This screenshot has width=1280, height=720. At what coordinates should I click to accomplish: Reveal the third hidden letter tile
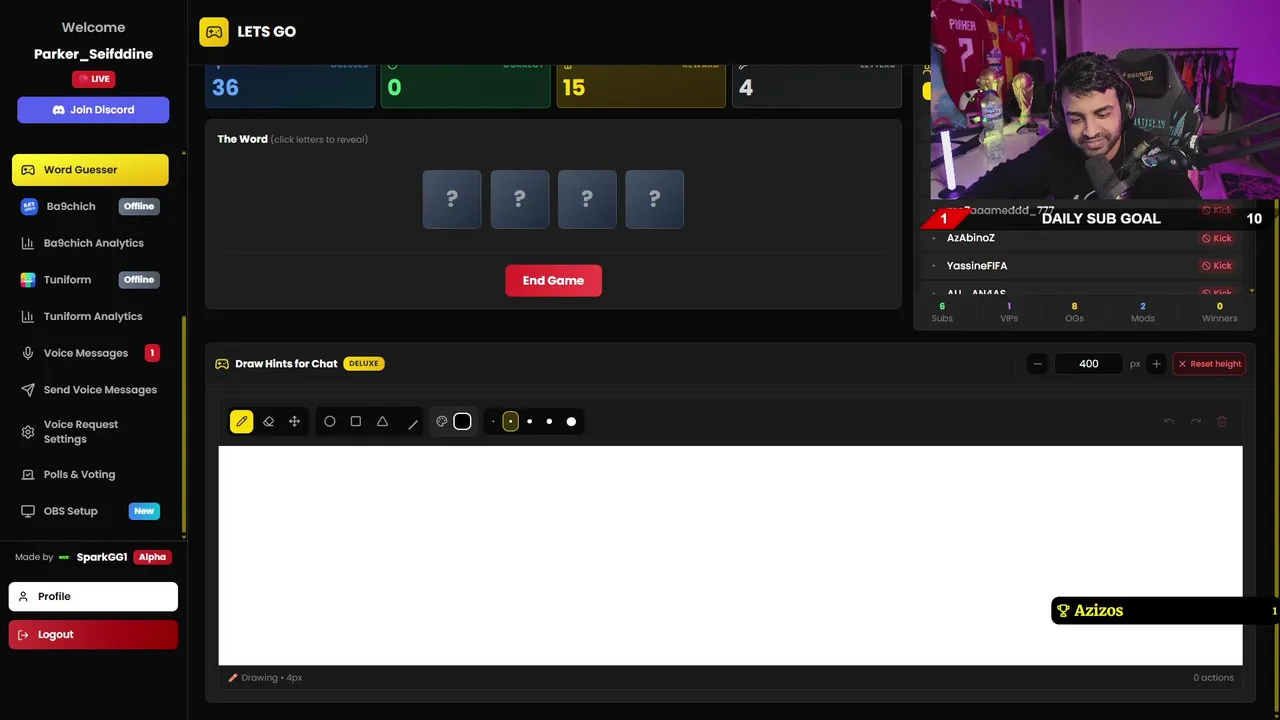[x=587, y=199]
